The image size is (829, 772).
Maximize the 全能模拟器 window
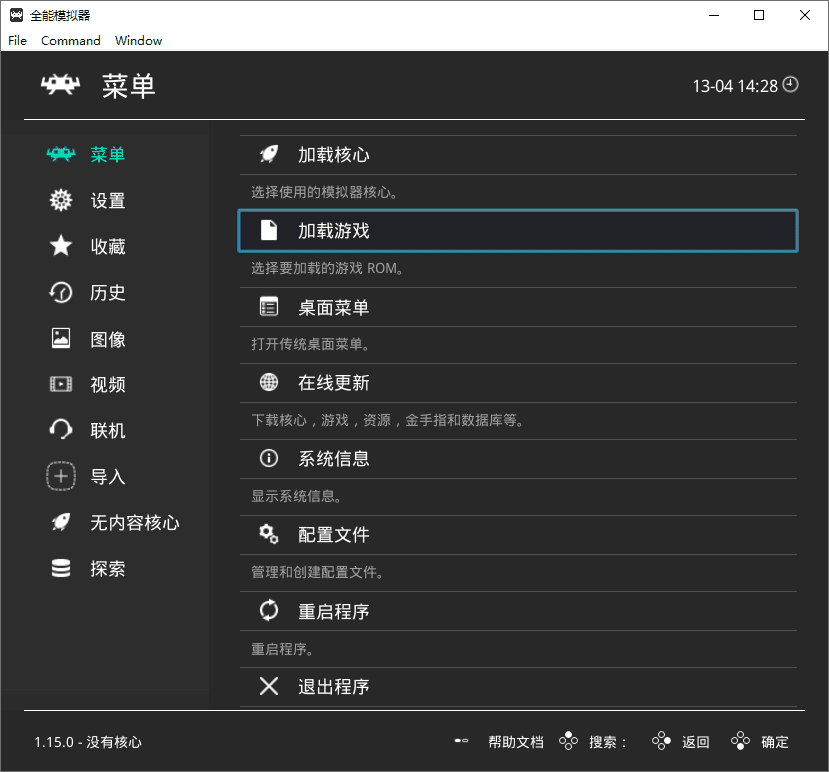point(759,15)
